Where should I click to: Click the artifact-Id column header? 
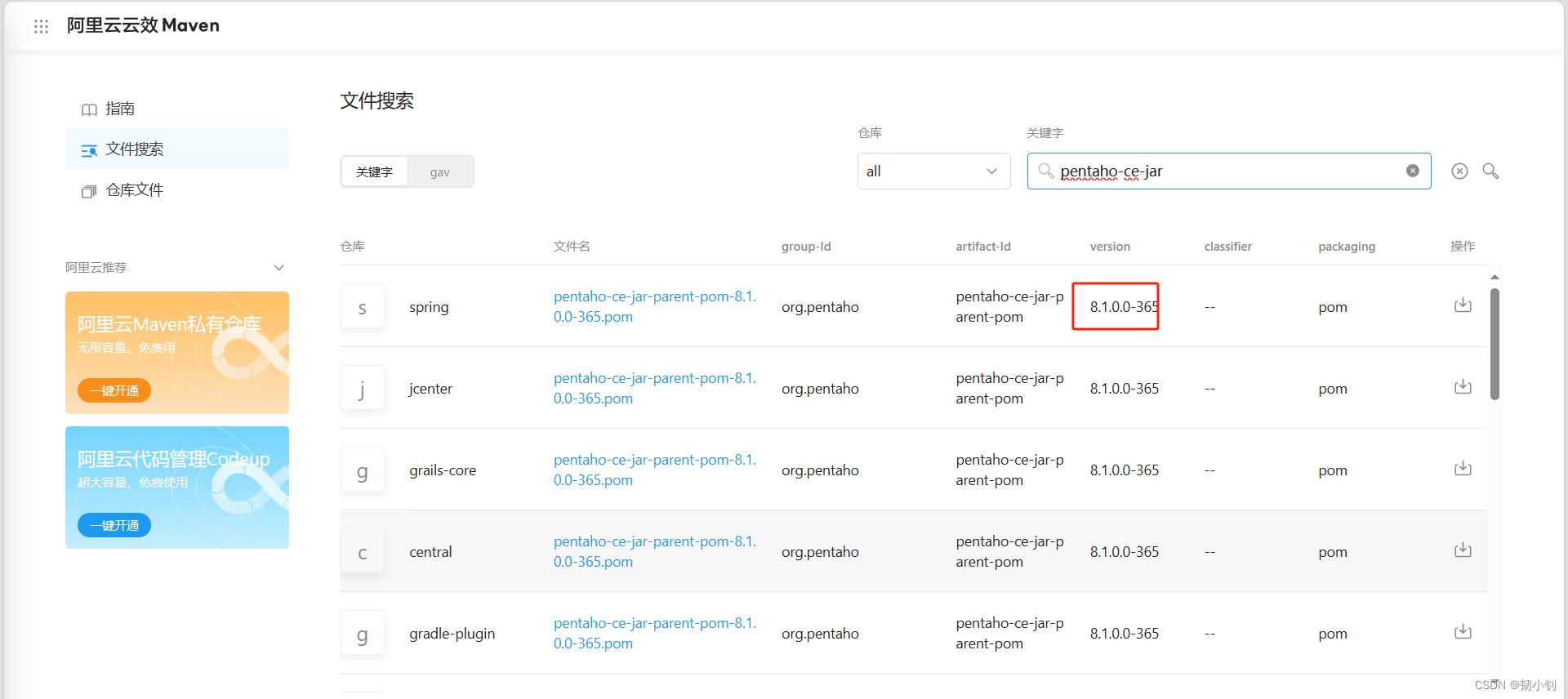pyautogui.click(x=983, y=247)
